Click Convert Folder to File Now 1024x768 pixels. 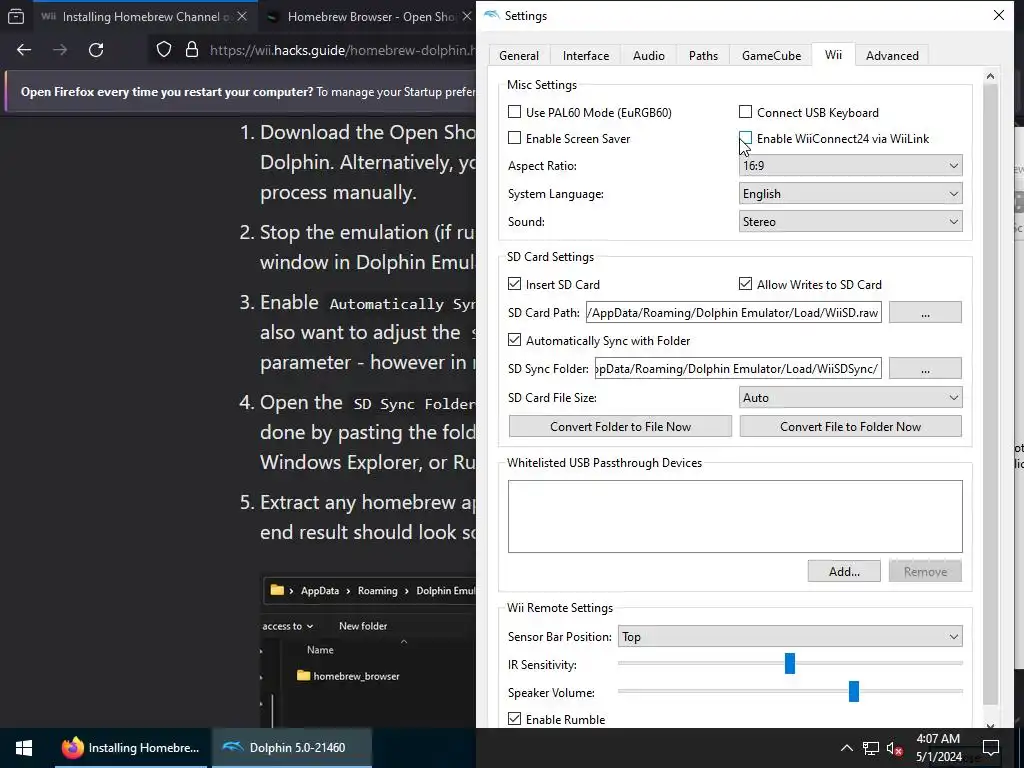[x=620, y=426]
